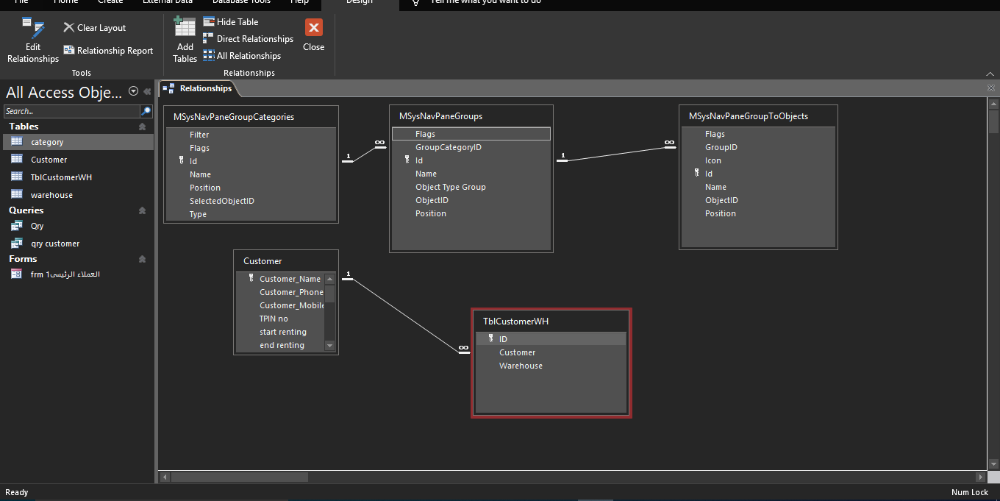Collapse the Forms group
1000x501 pixels.
(x=142, y=259)
